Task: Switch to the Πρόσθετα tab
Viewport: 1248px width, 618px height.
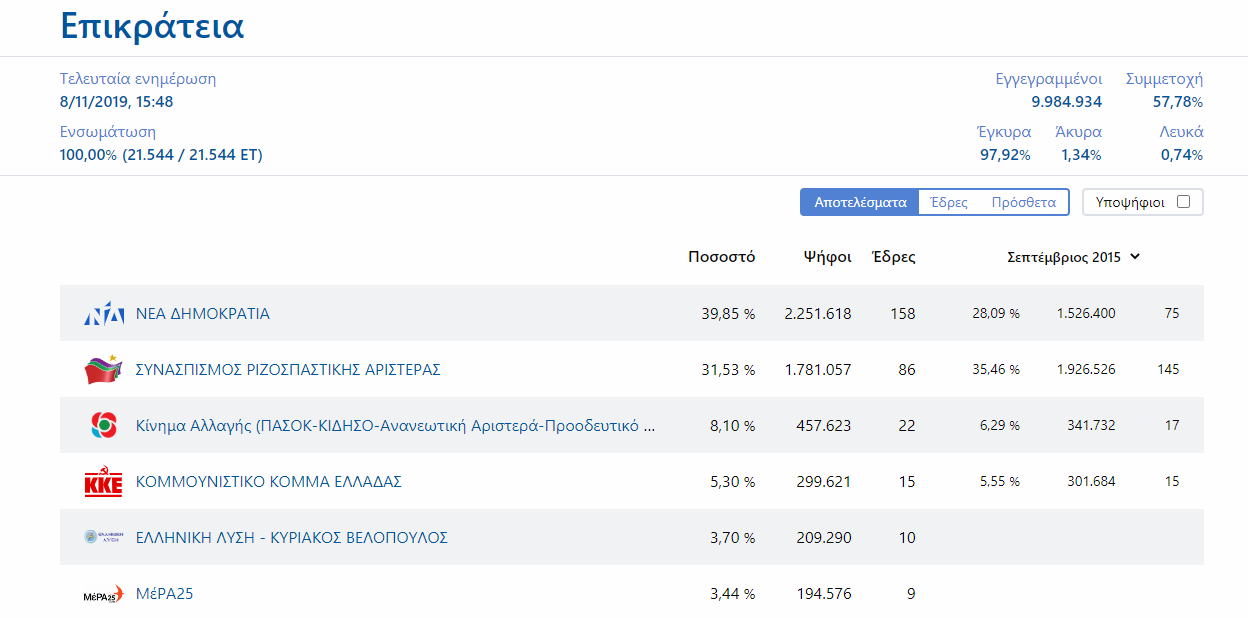Action: click(1023, 202)
